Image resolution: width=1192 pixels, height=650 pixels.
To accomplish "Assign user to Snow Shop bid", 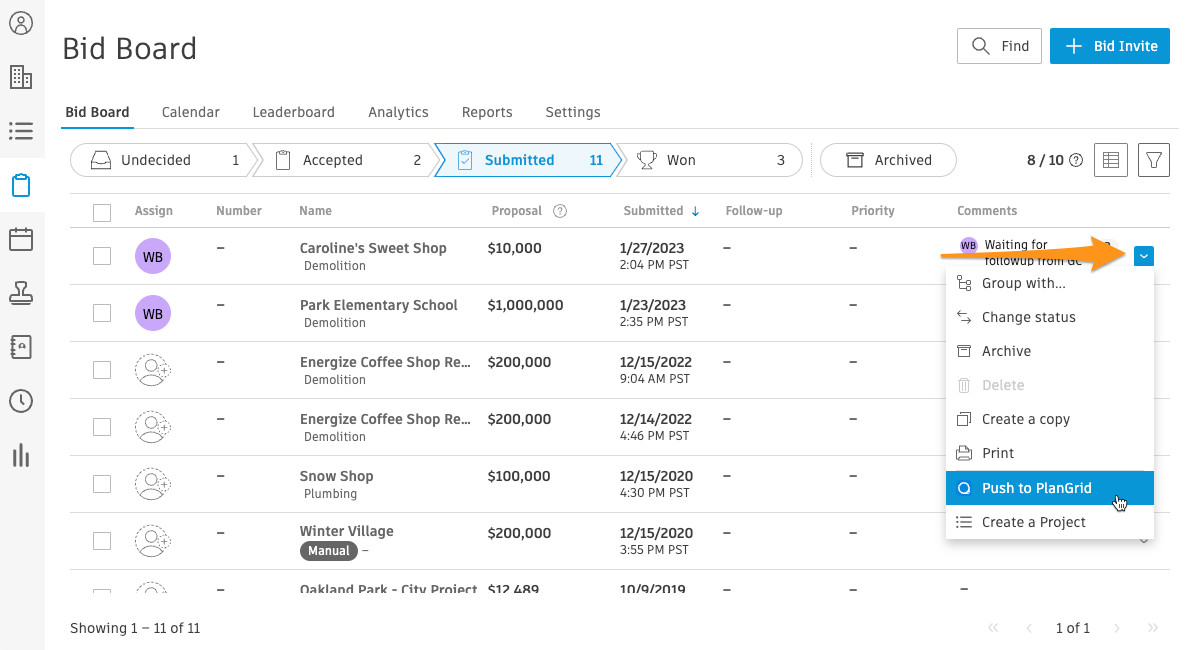I will 153,484.
